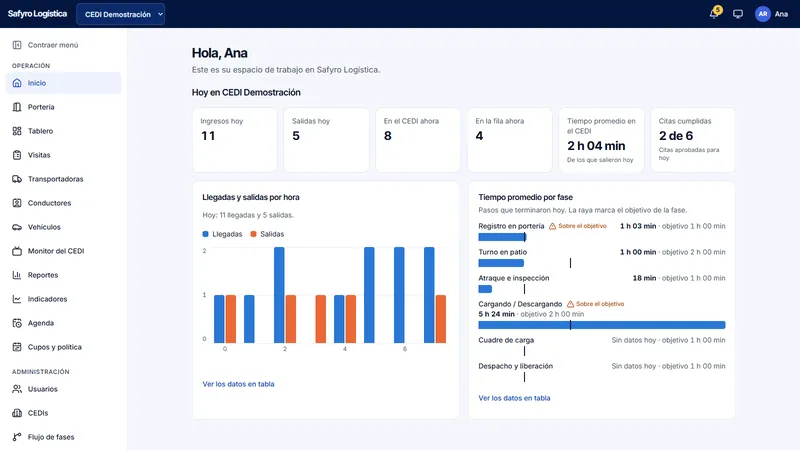800x450 pixels.
Task: Click the Salidas hoy card
Action: point(327,140)
